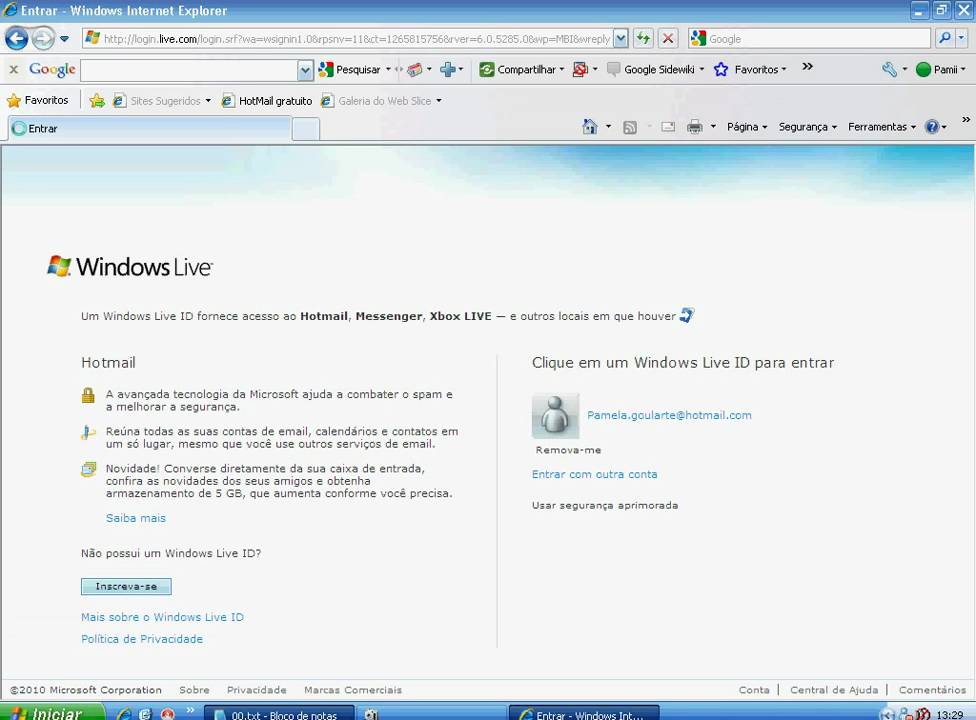Select the Entrar browser tab
The height and width of the screenshot is (720, 976).
pyautogui.click(x=149, y=128)
